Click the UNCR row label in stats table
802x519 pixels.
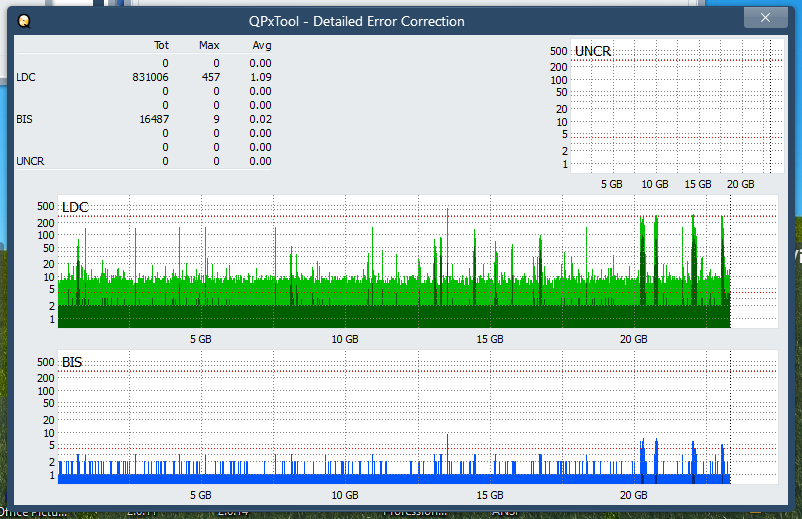[x=29, y=161]
